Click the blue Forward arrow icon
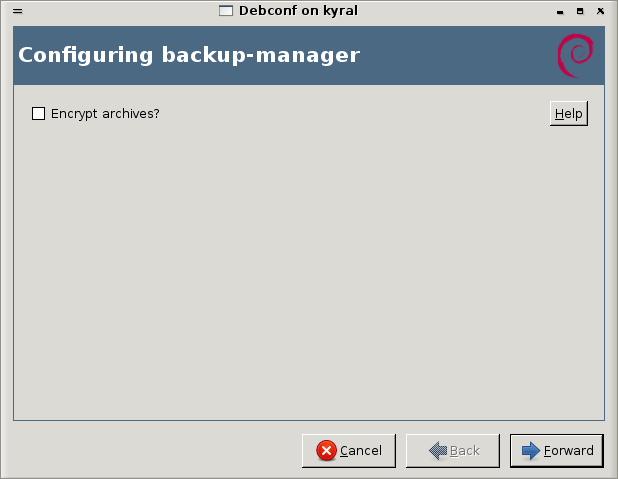The height and width of the screenshot is (479, 618). 530,451
